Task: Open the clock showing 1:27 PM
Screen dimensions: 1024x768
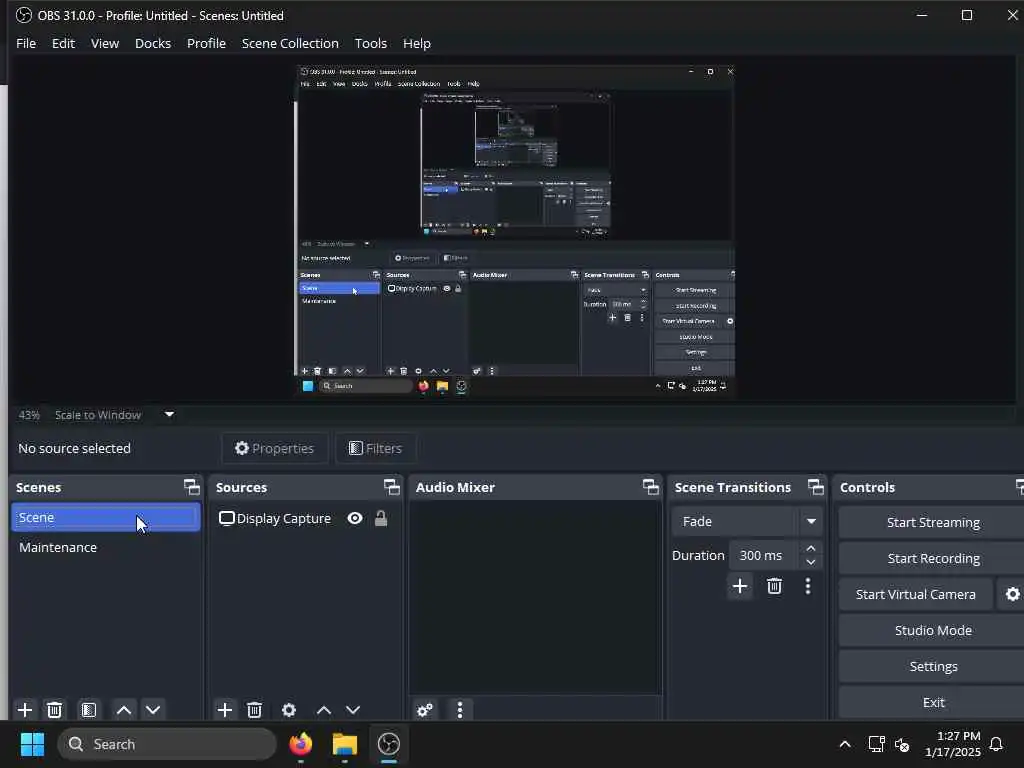Action: (x=952, y=744)
